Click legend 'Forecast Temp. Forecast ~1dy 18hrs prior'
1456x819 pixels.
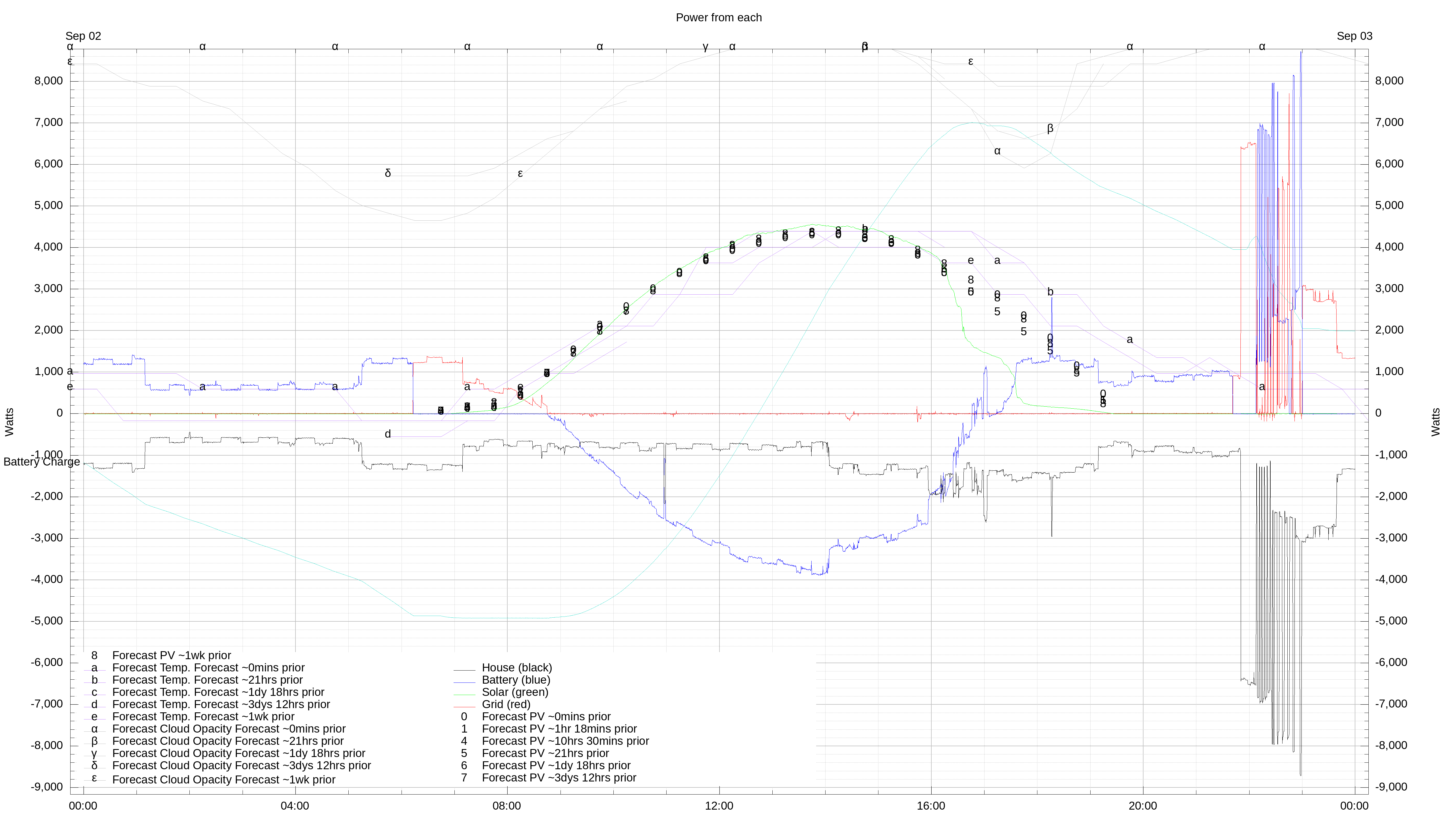coord(218,692)
